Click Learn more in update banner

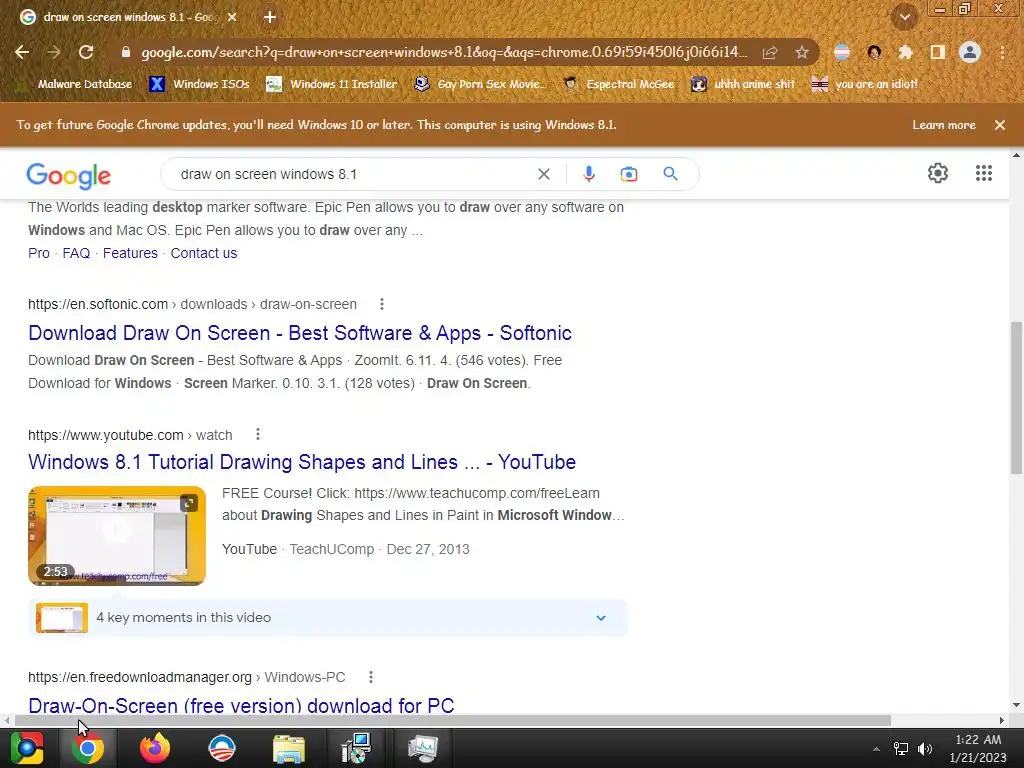click(x=944, y=125)
